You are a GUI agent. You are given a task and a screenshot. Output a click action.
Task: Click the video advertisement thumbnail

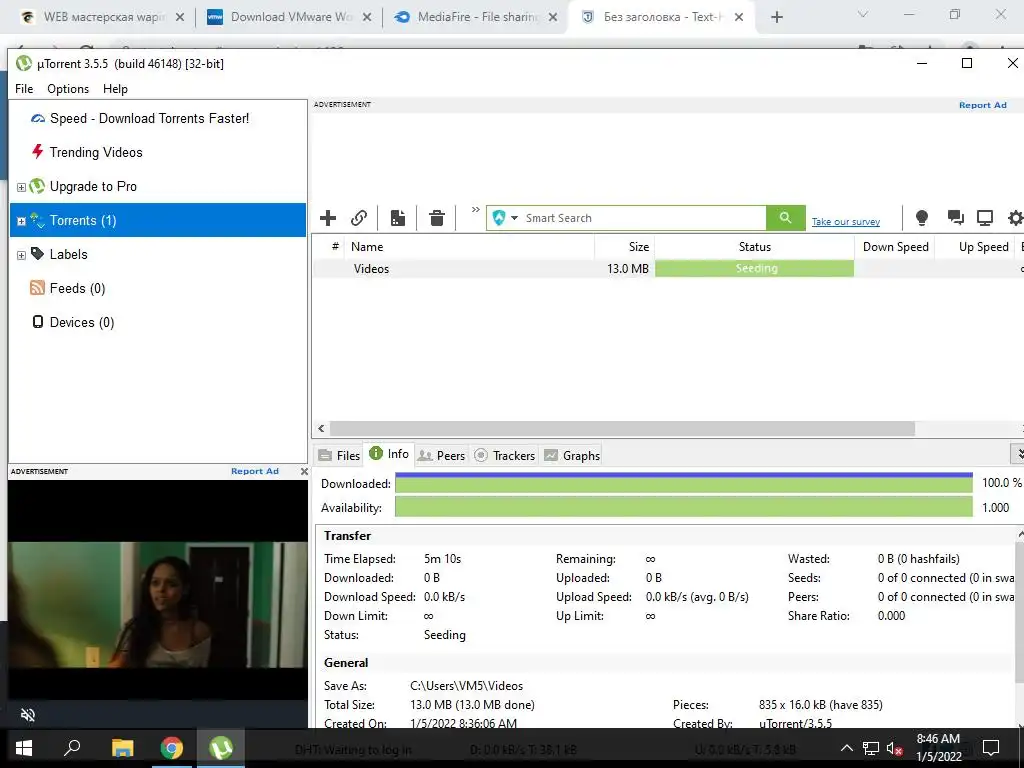157,605
